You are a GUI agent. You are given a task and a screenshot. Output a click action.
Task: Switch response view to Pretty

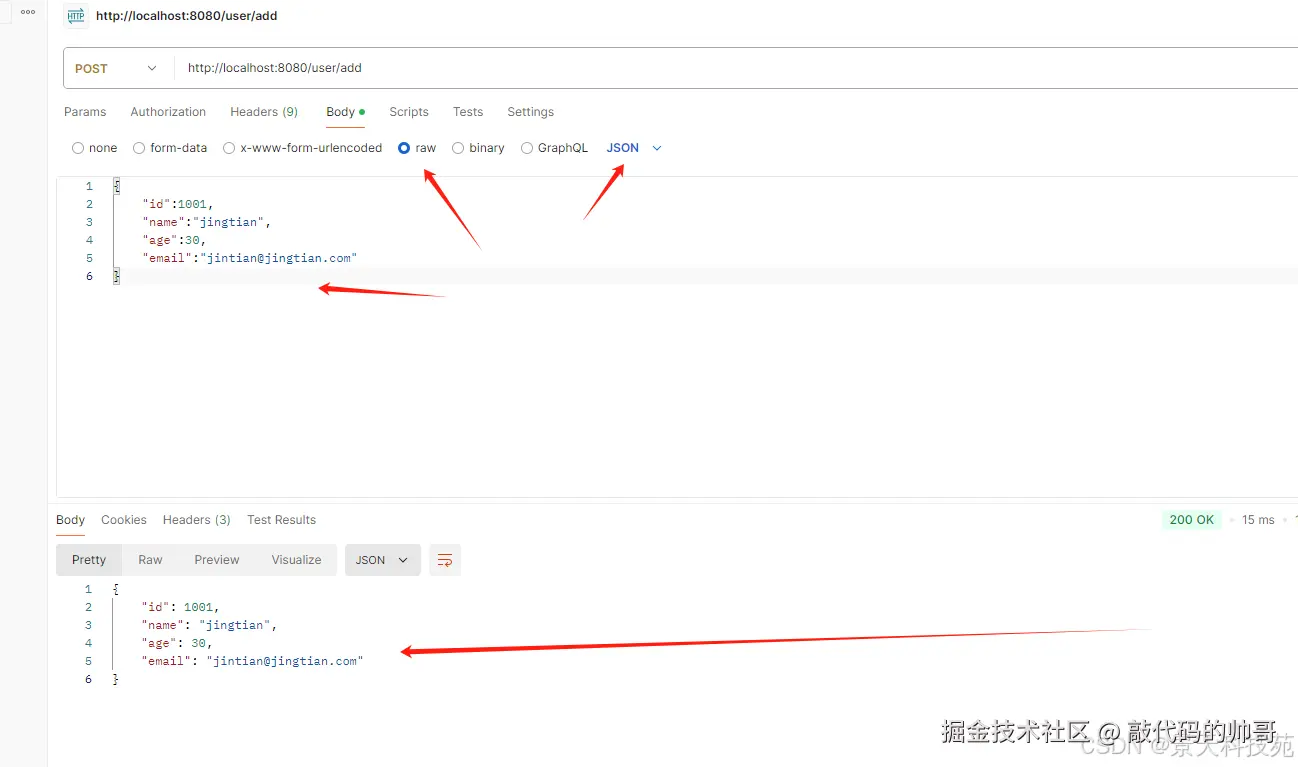89,560
